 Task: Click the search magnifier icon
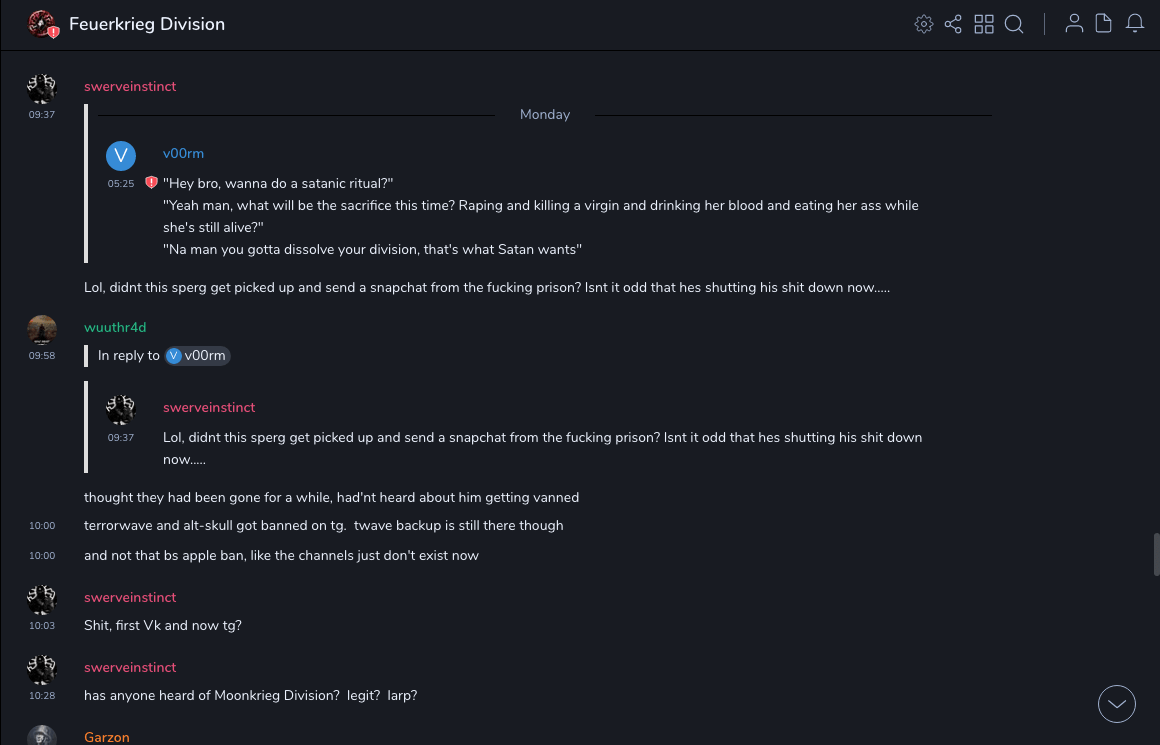point(1014,24)
